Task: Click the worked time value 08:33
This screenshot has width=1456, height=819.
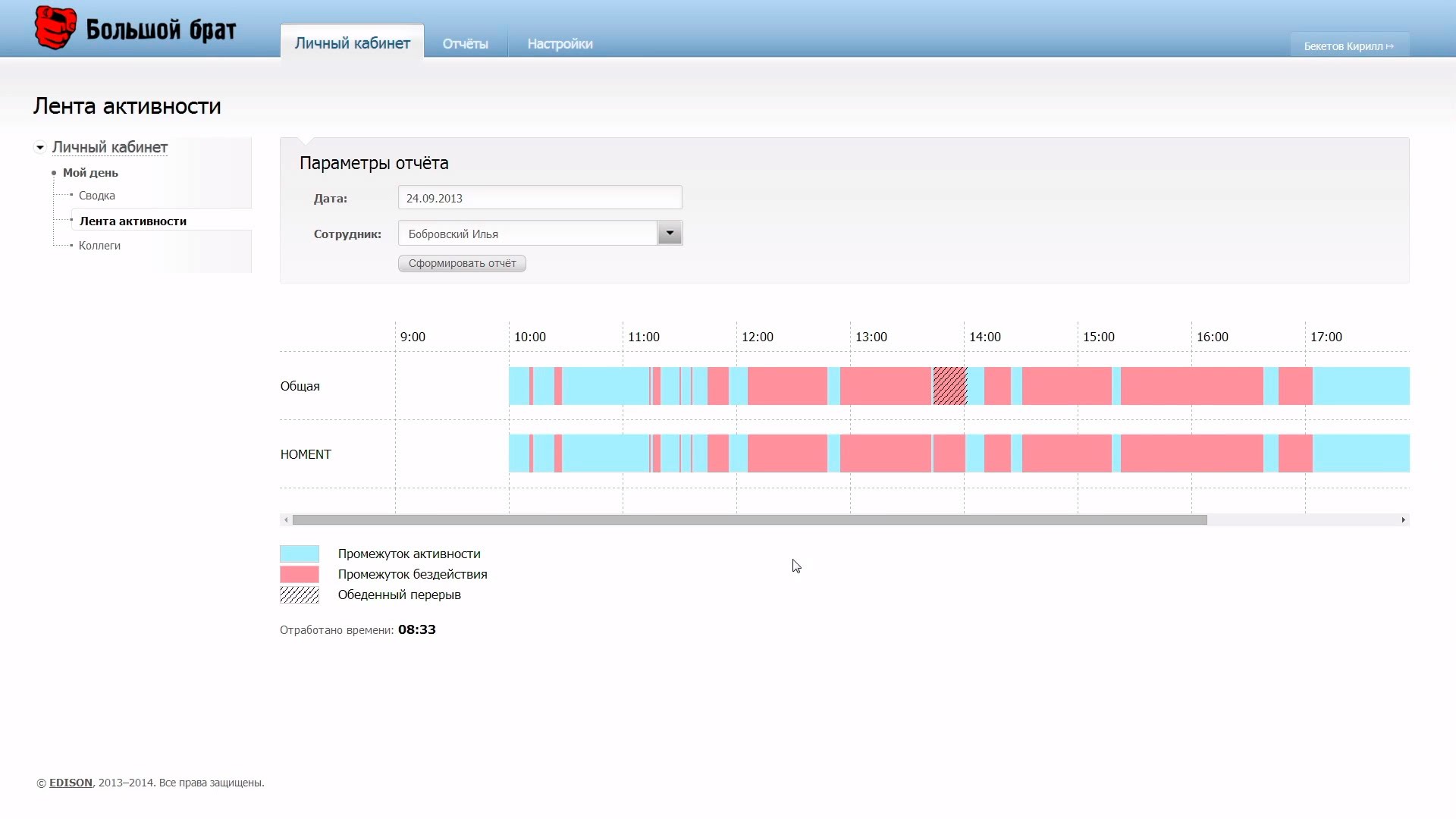Action: tap(417, 629)
